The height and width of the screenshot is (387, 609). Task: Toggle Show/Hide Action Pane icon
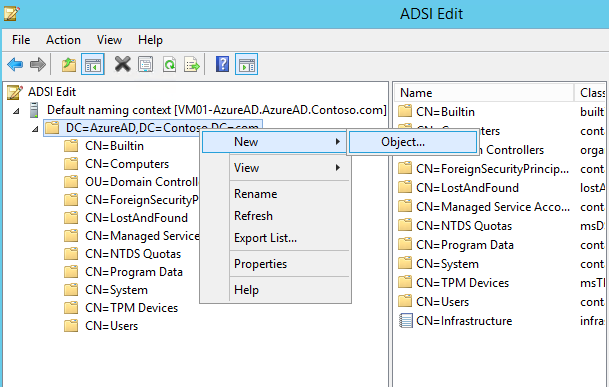pos(246,64)
